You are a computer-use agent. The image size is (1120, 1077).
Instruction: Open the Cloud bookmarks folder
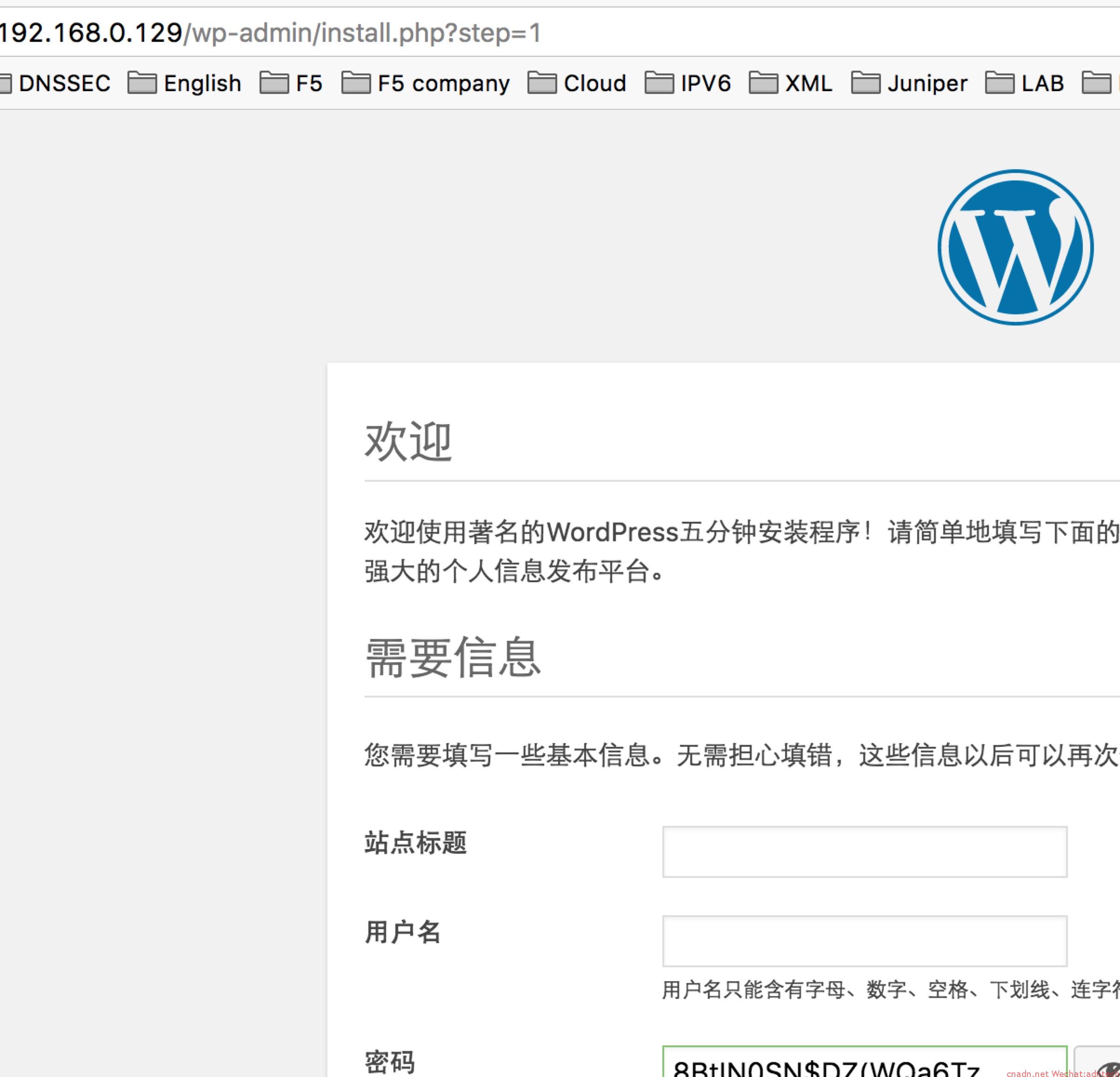[x=577, y=83]
